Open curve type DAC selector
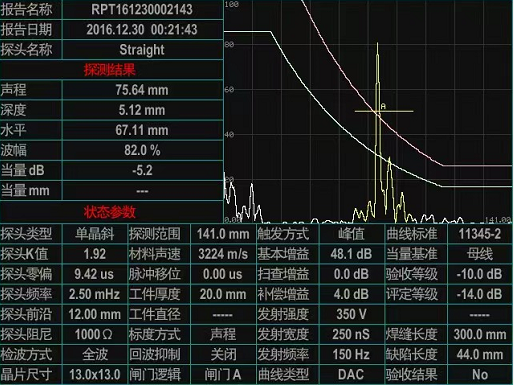The height and width of the screenshot is (385, 514). point(351,375)
